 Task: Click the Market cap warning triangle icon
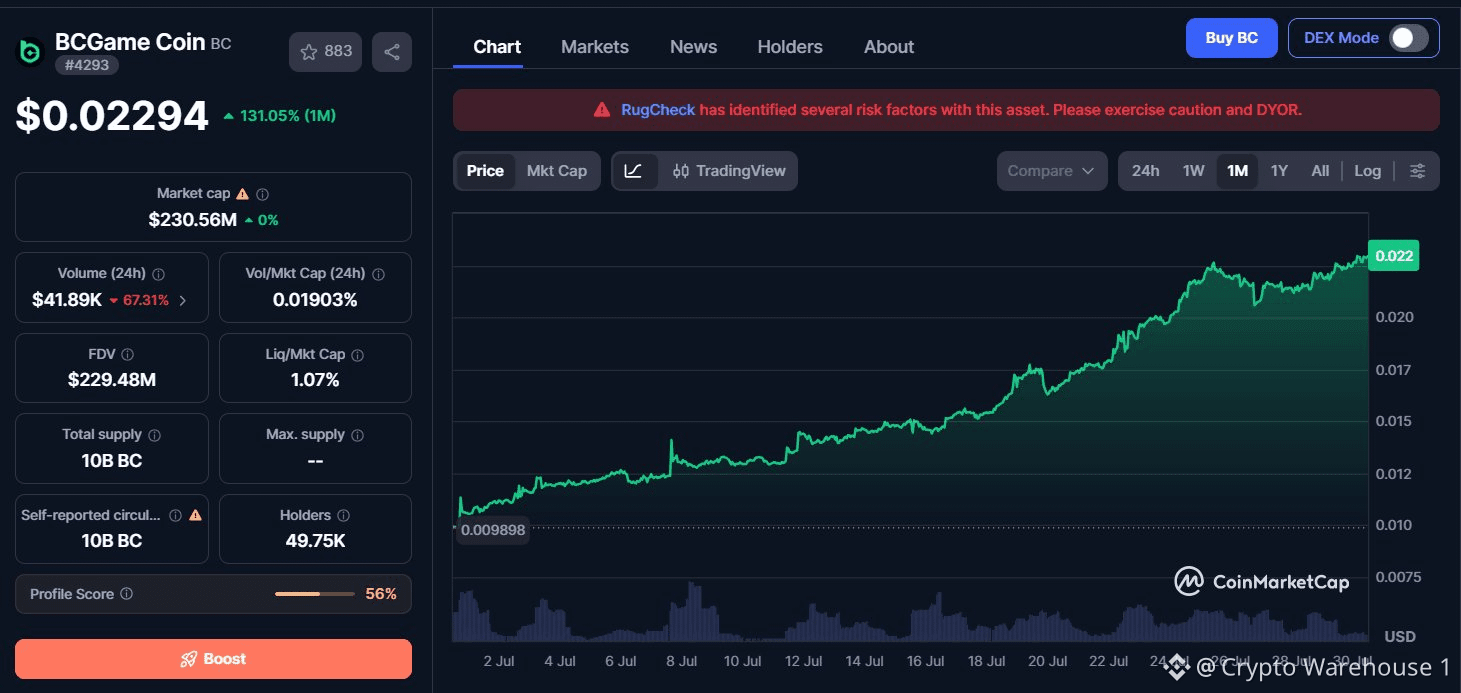[x=242, y=194]
